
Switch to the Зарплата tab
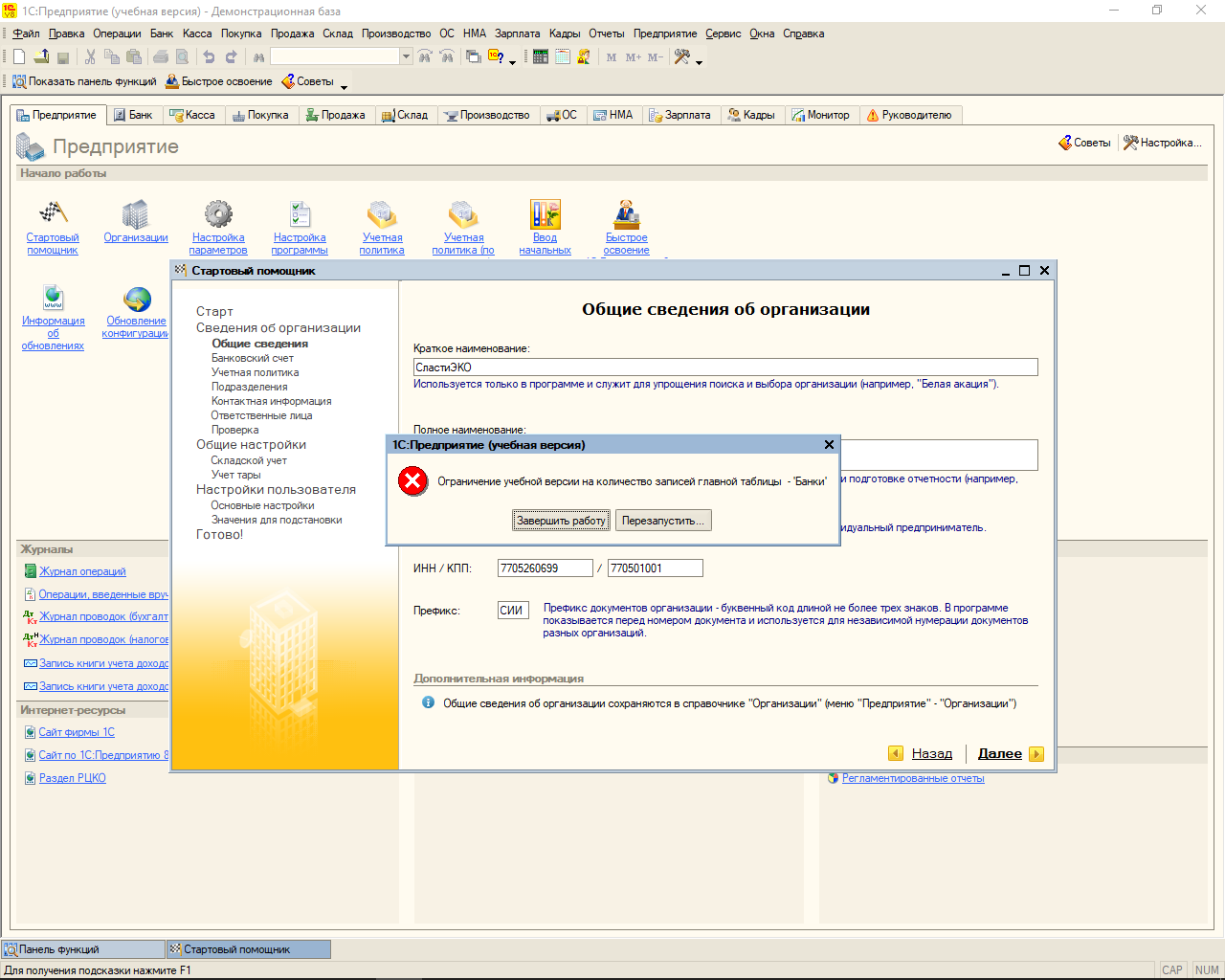pyautogui.click(x=679, y=115)
